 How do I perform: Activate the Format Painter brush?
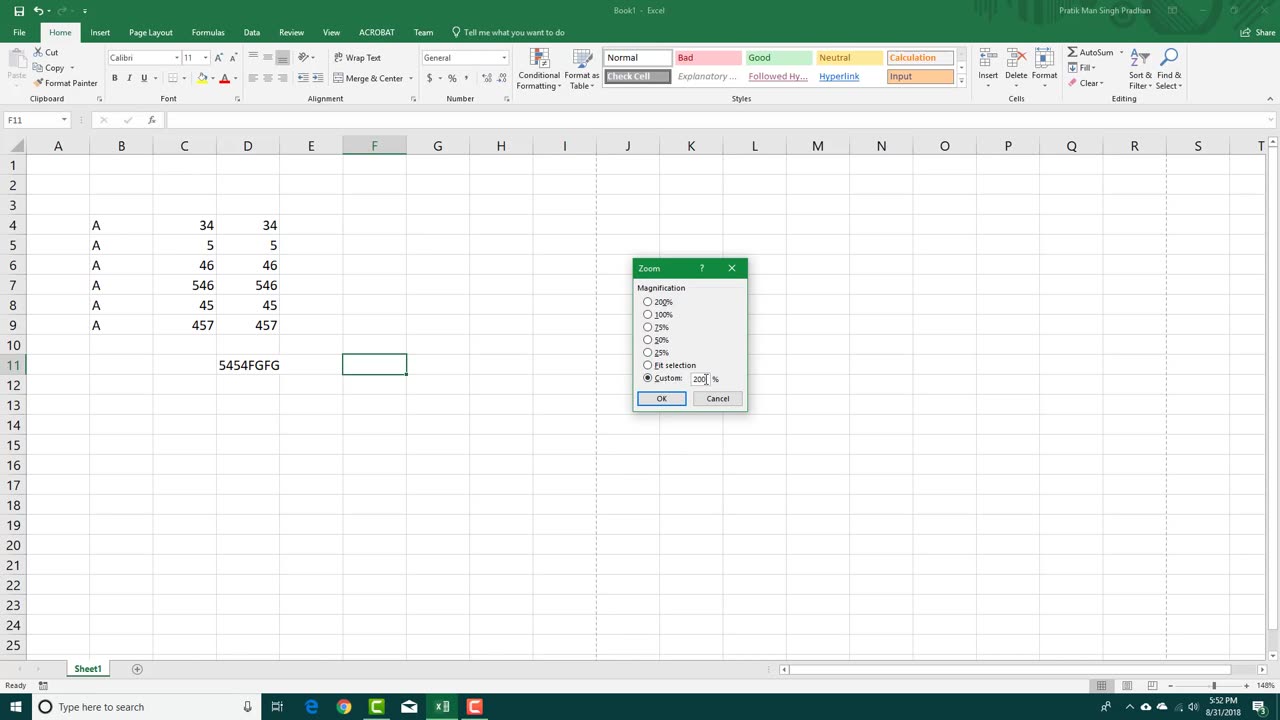click(38, 83)
